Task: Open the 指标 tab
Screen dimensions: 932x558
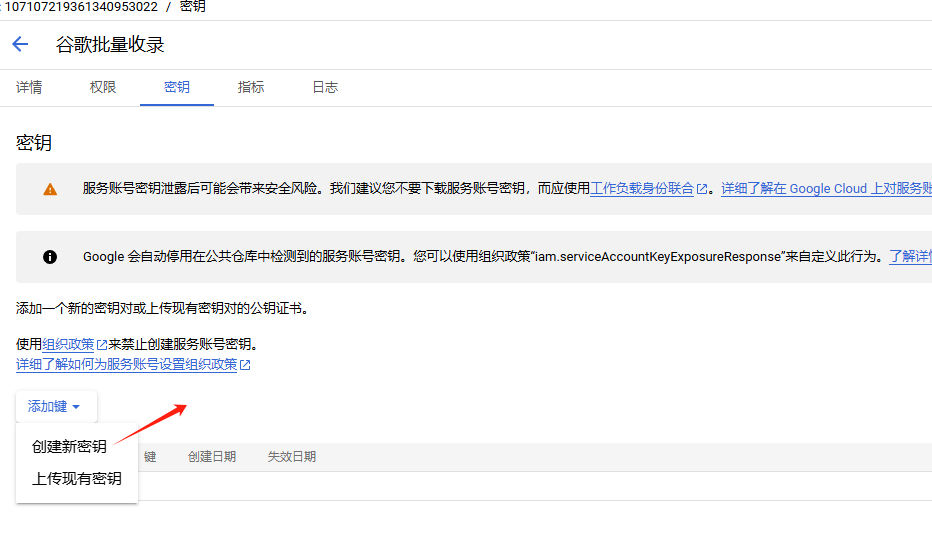Action: tap(251, 87)
